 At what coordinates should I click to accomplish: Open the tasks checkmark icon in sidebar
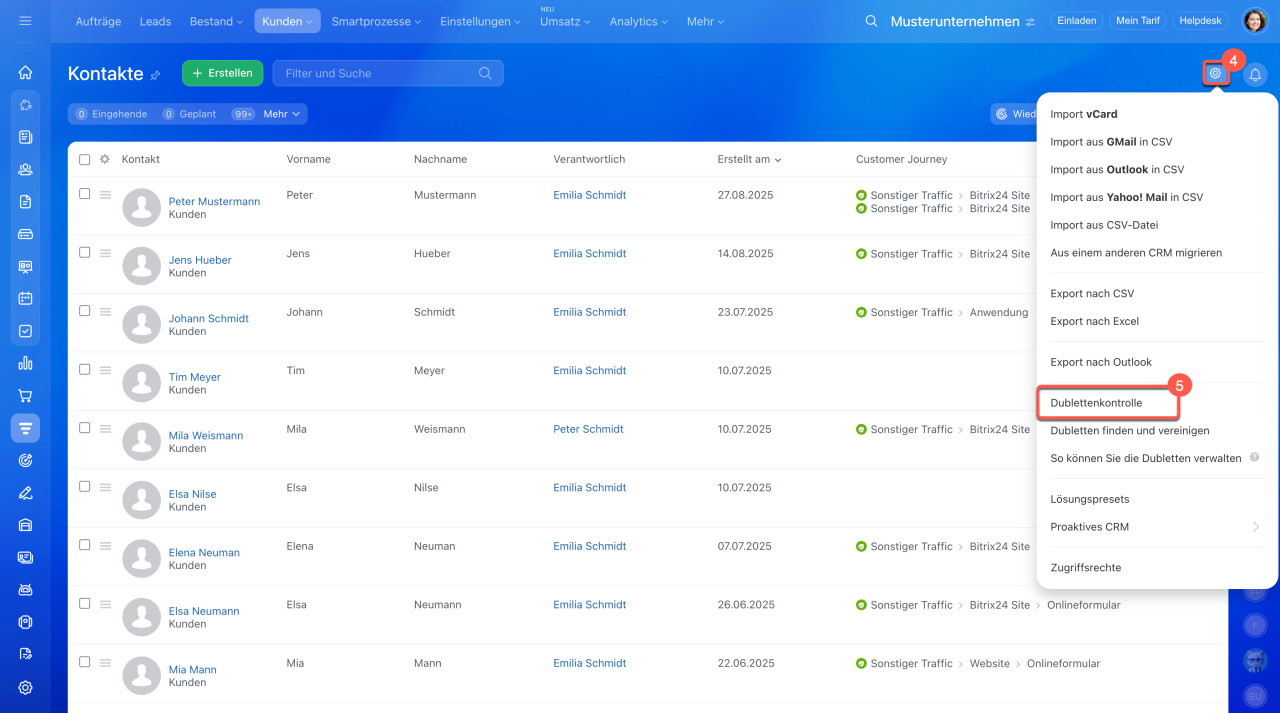click(x=25, y=331)
